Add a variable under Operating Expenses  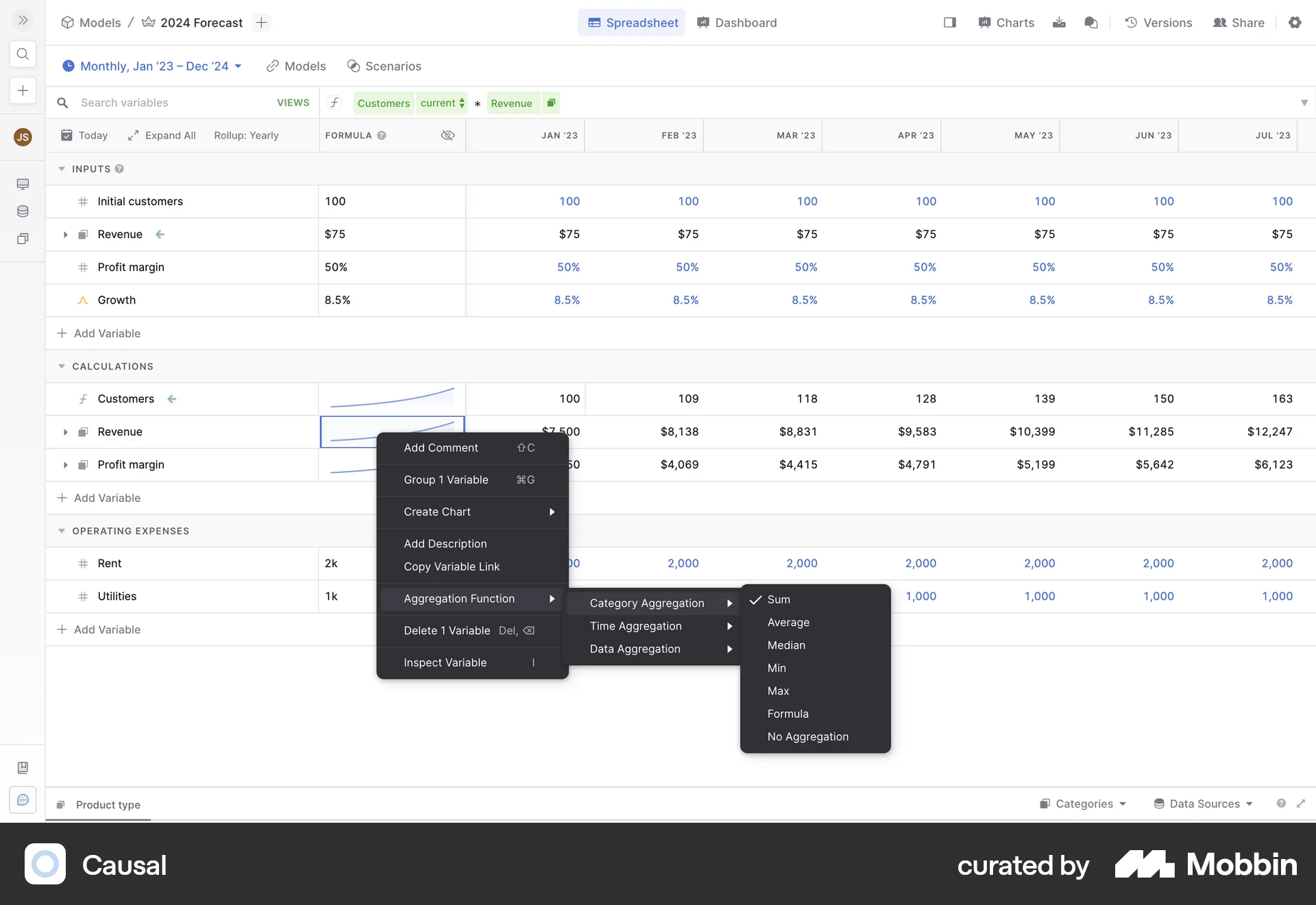pos(108,629)
